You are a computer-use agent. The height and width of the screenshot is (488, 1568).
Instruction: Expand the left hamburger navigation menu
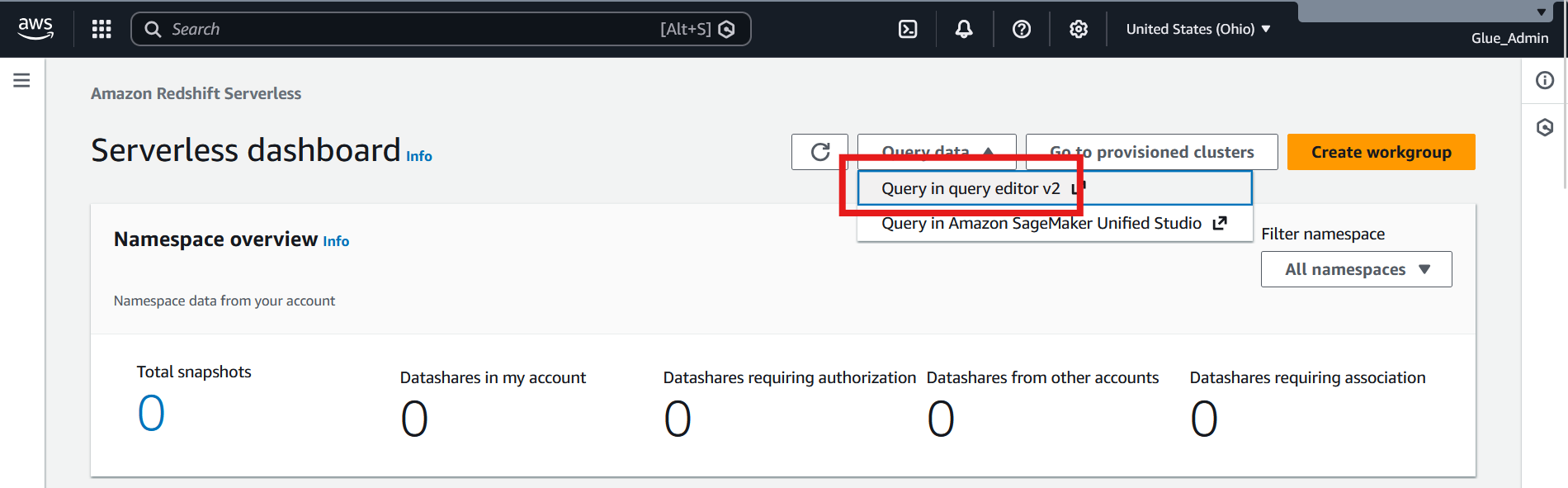pos(21,80)
